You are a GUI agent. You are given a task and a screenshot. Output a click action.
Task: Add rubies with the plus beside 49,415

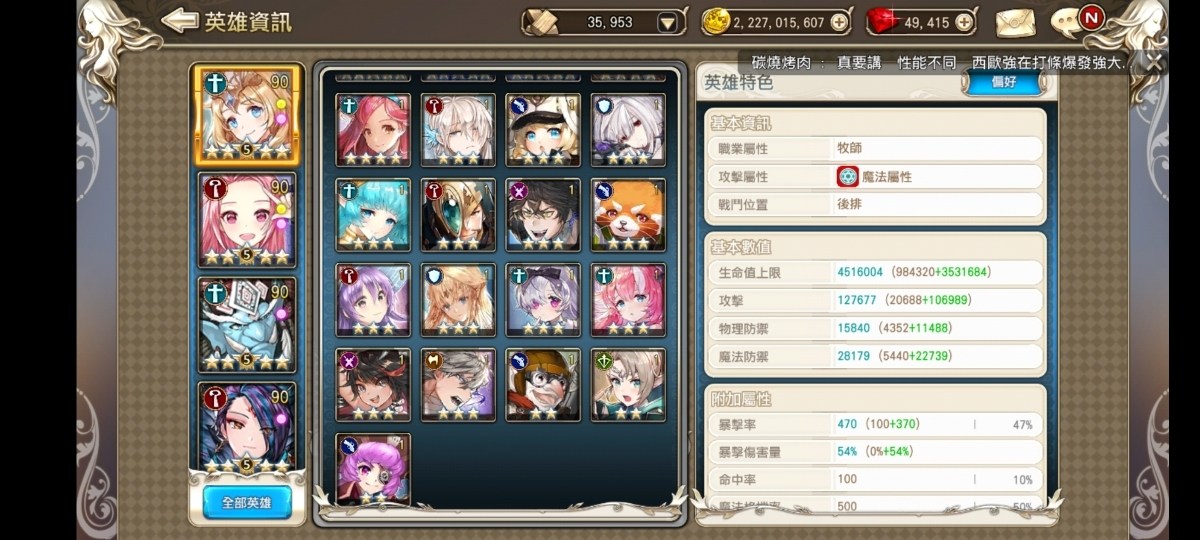coord(963,22)
